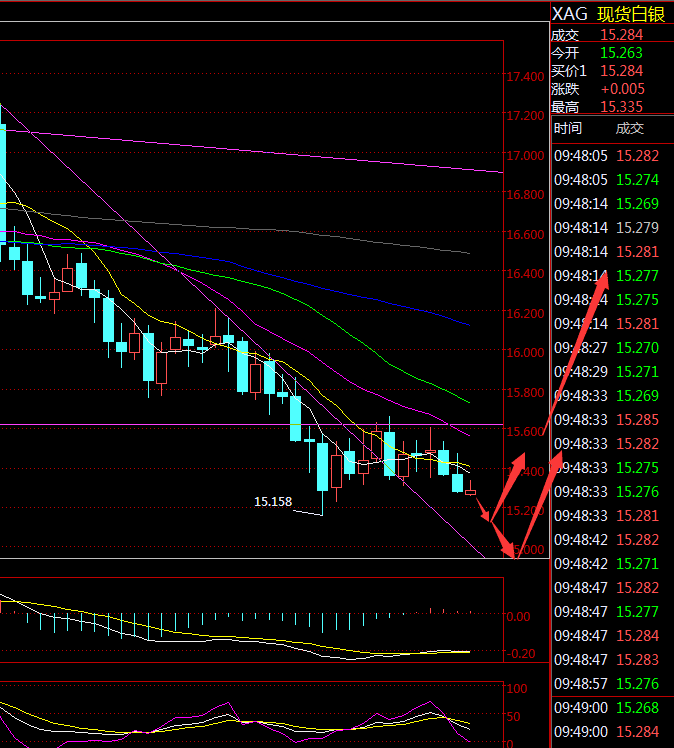This screenshot has width=674, height=748.
Task: Click the 15.158 low price label on chart
Action: coord(273,501)
